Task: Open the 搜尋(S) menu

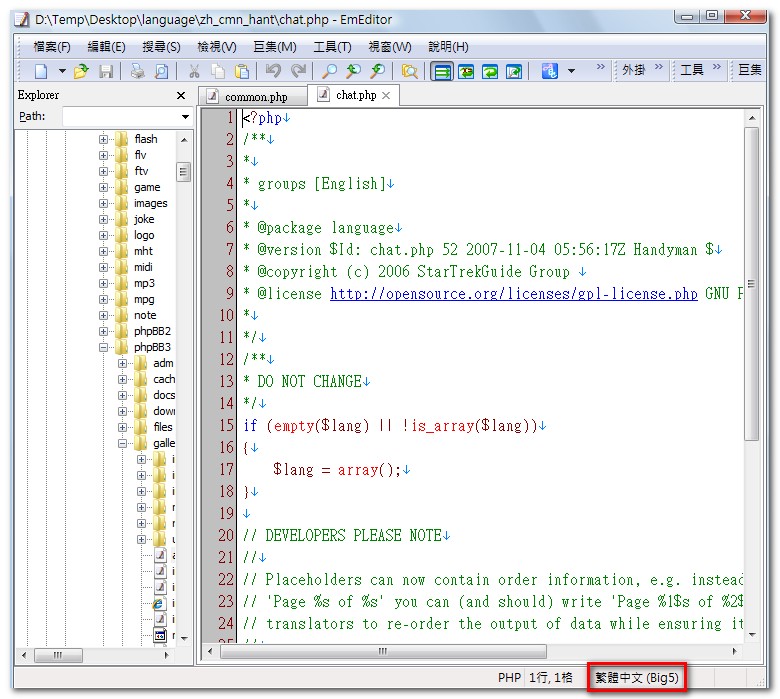Action: pos(161,47)
